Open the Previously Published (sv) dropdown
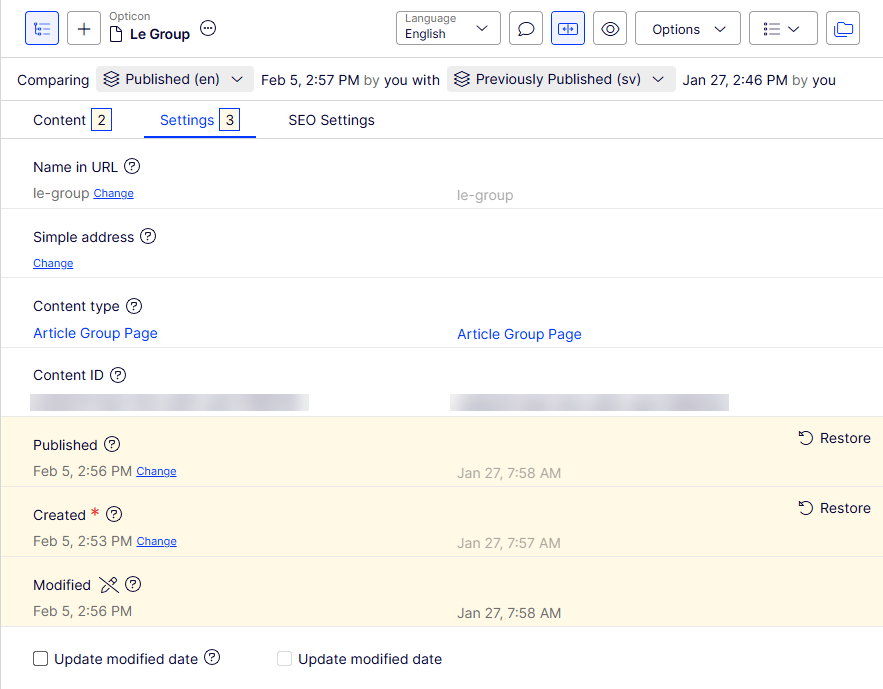Screen dimensions: 883x689 (x=561, y=79)
